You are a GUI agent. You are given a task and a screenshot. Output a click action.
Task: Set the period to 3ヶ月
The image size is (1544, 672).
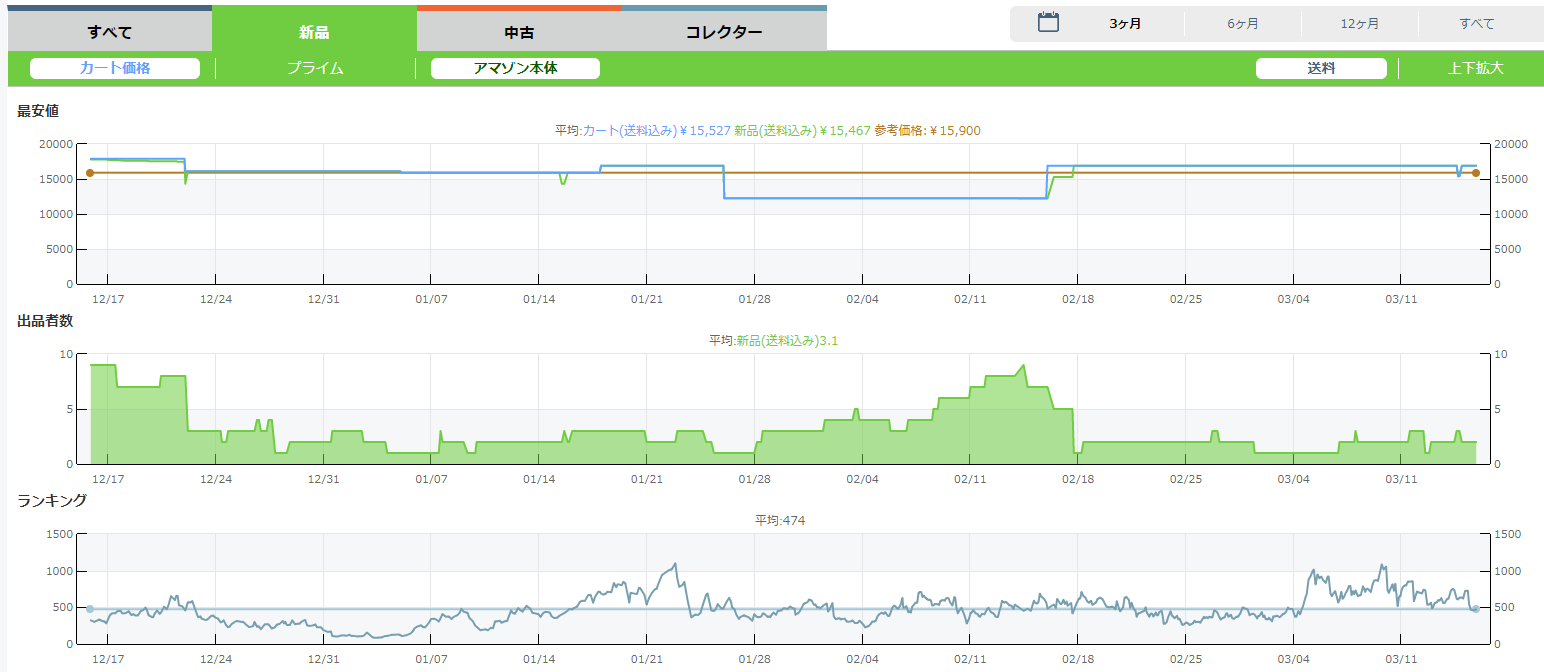coord(1125,24)
